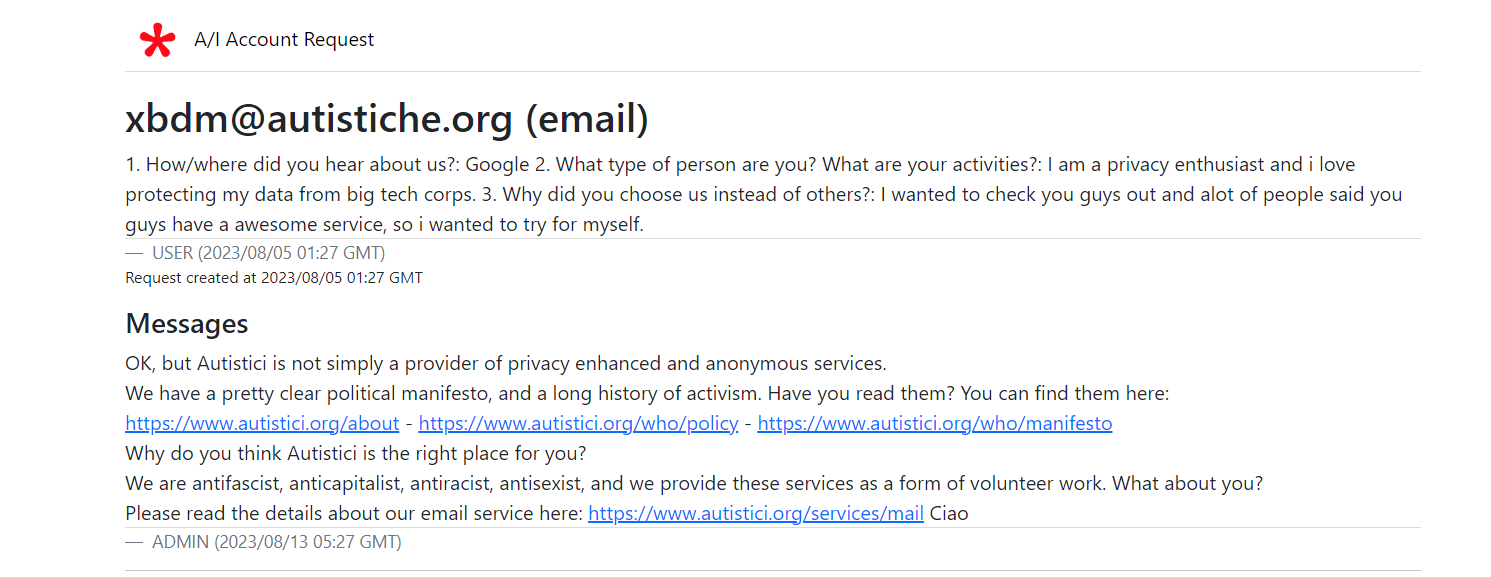Click the line starting 'OK, but Autistici'
Viewport: 1491px width, 577px height.
[x=506, y=363]
